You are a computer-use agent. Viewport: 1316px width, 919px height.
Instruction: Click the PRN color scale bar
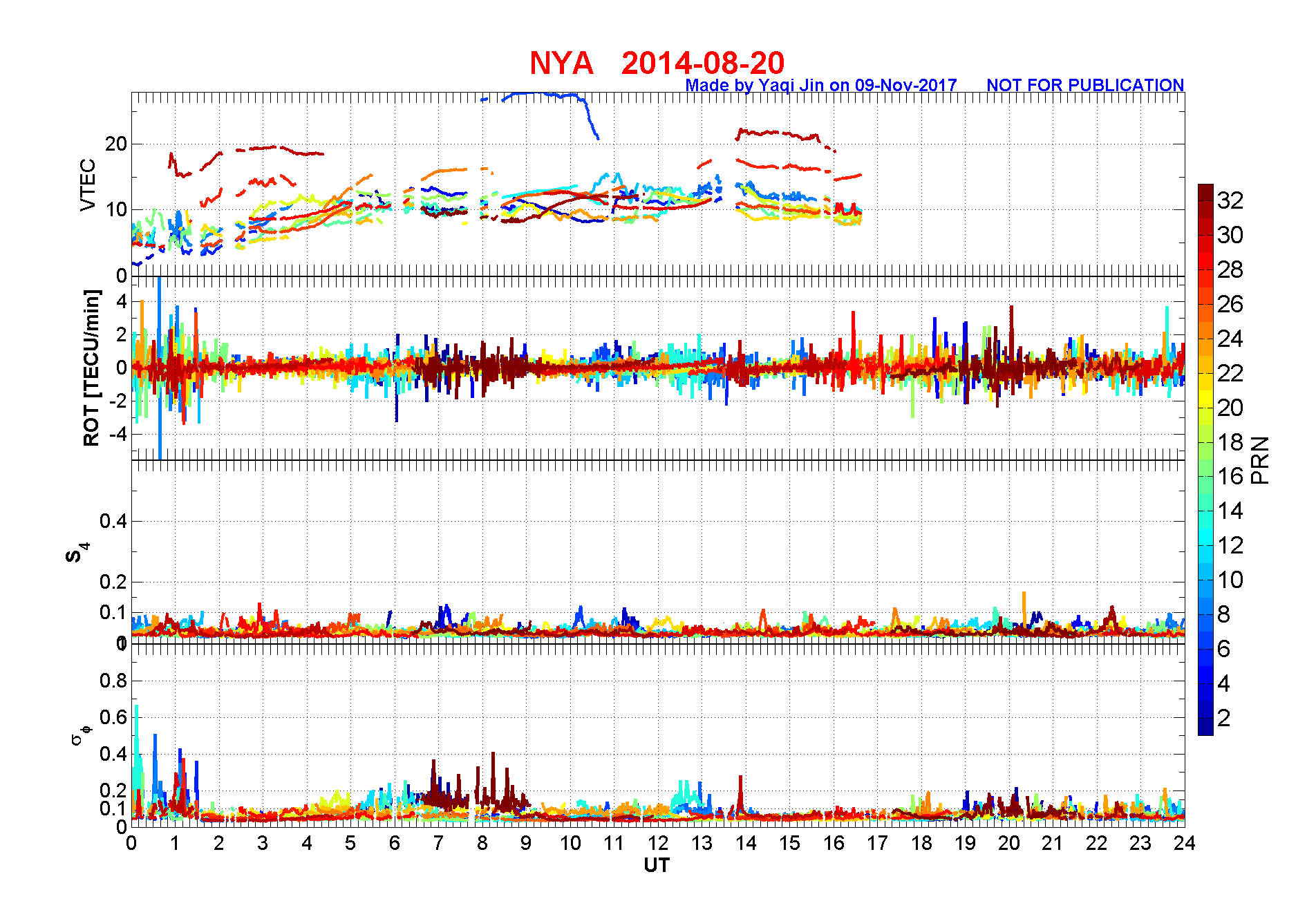tap(1205, 459)
